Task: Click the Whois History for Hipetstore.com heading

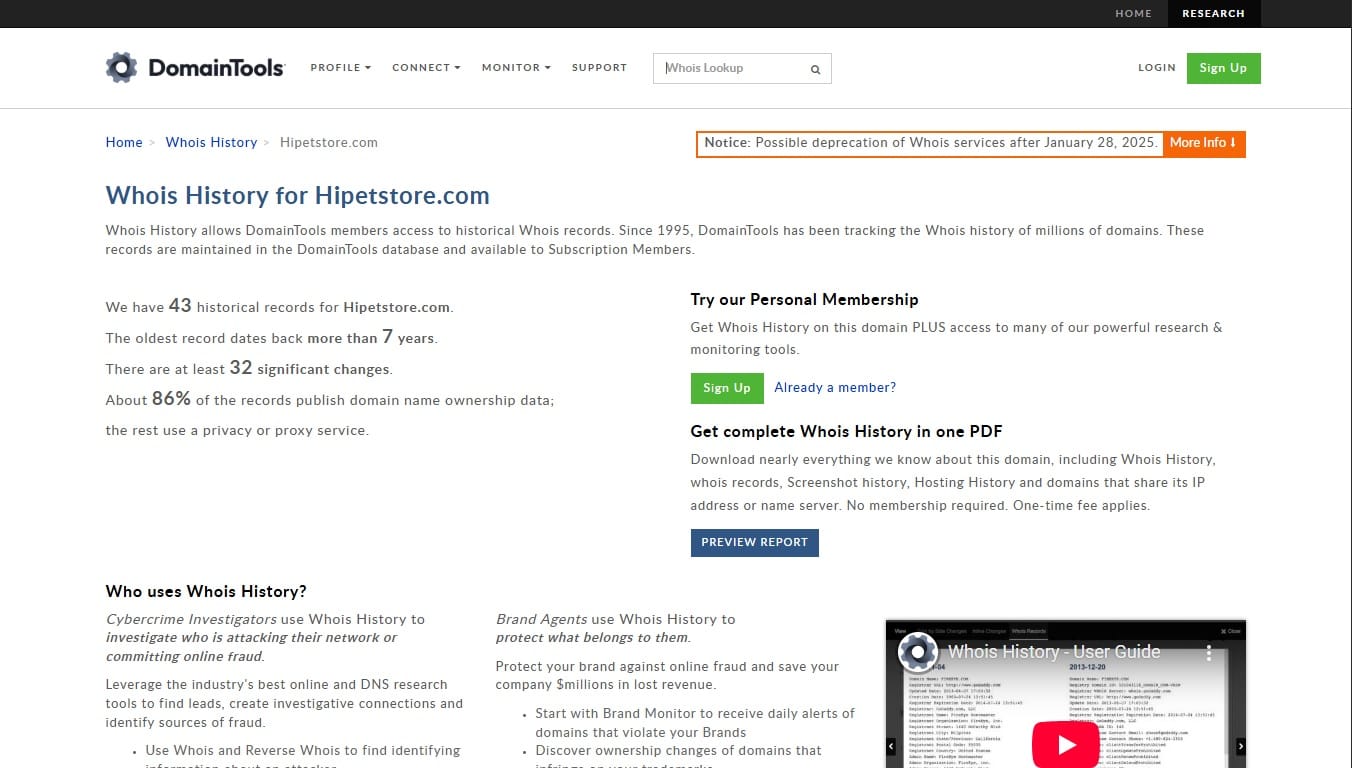Action: click(x=297, y=195)
